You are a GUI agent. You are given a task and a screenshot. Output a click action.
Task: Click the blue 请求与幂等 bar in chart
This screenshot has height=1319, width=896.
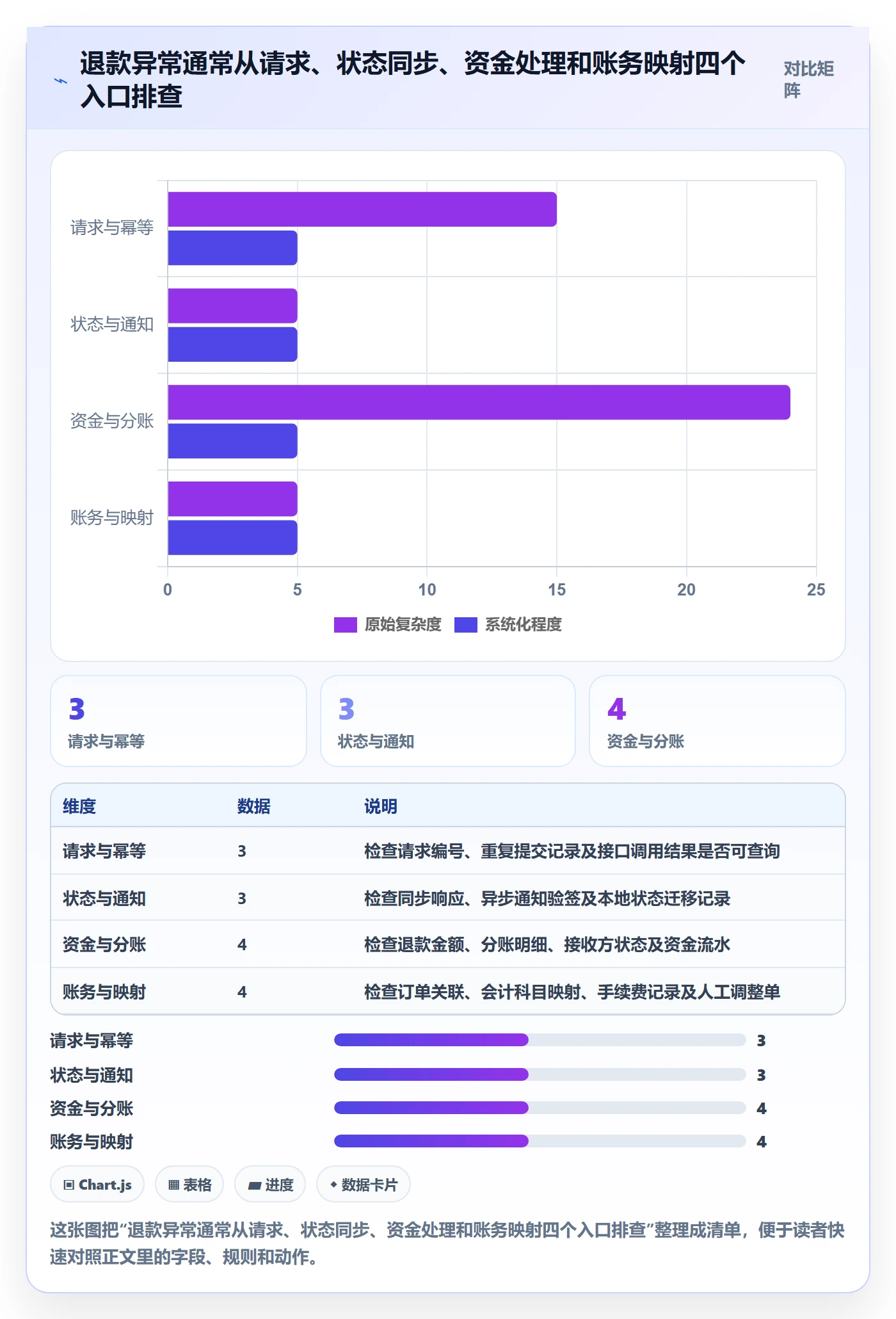pos(232,248)
